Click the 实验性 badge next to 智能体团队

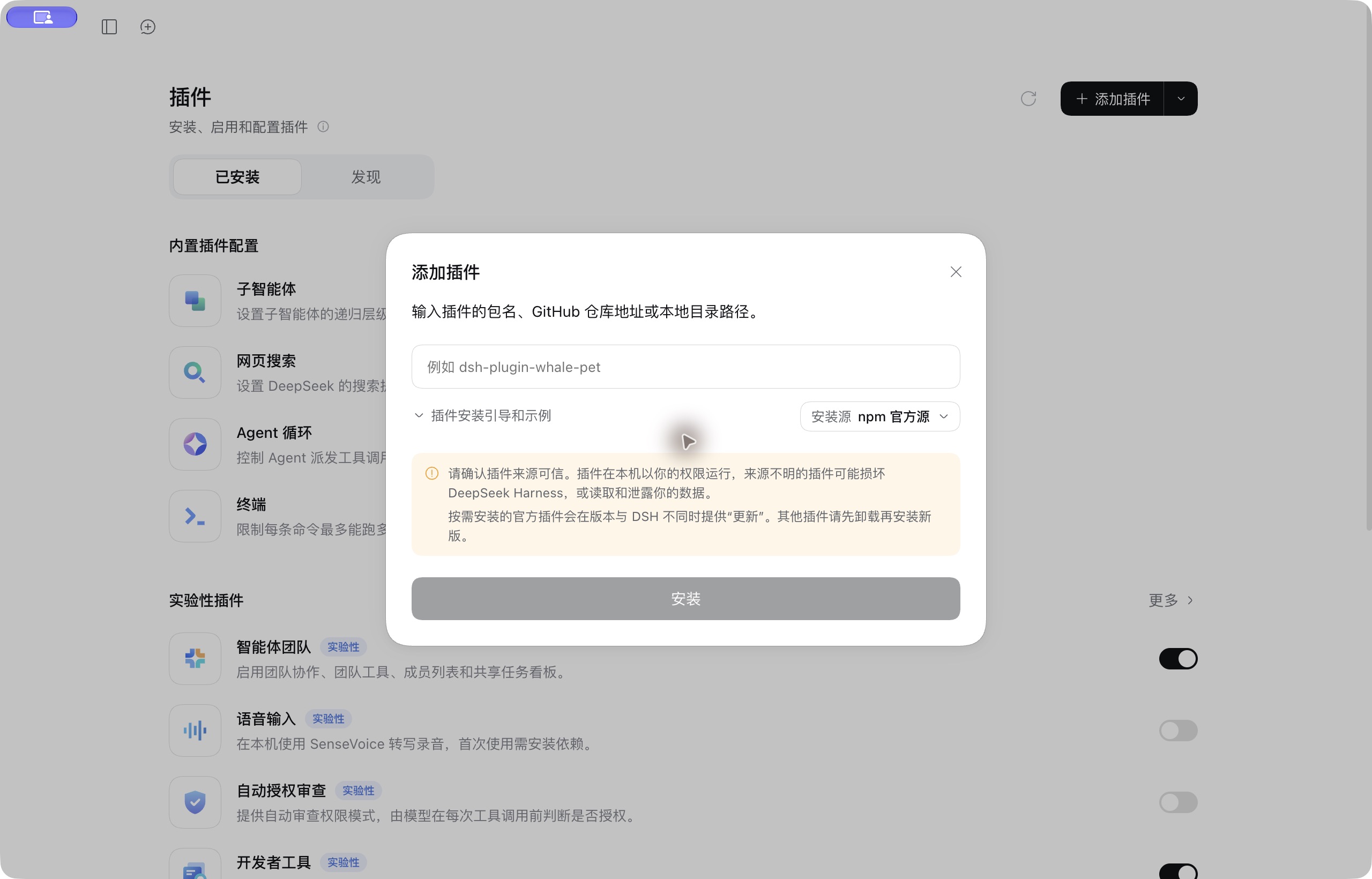pyautogui.click(x=343, y=647)
